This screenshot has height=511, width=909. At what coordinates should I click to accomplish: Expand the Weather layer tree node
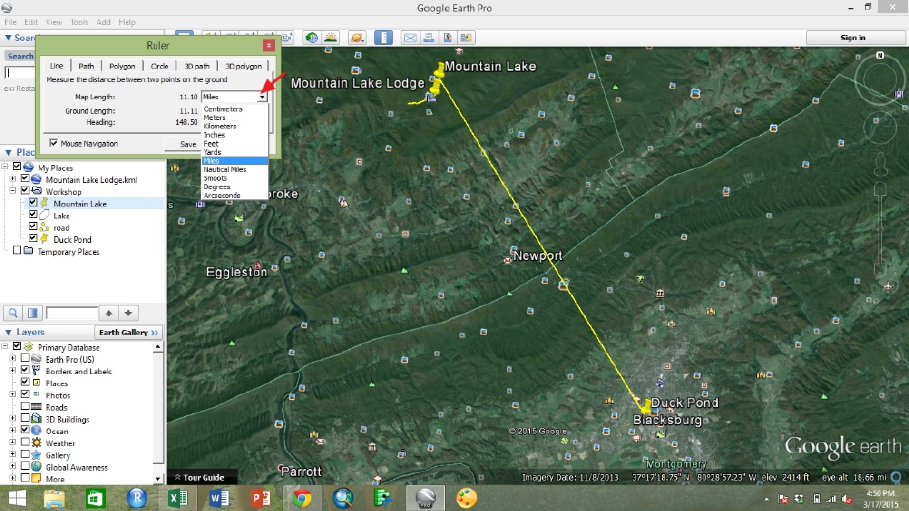pyautogui.click(x=12, y=443)
